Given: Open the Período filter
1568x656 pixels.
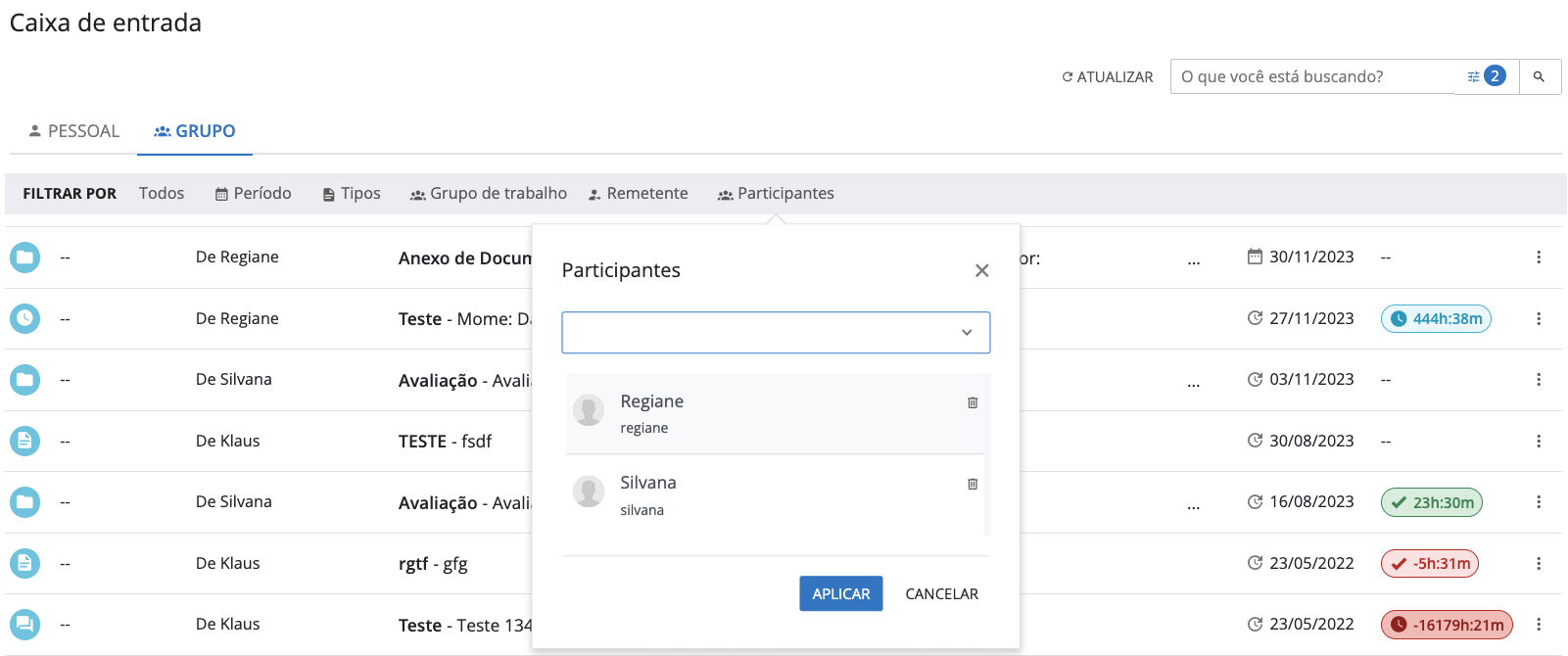Looking at the screenshot, I should pos(254,194).
